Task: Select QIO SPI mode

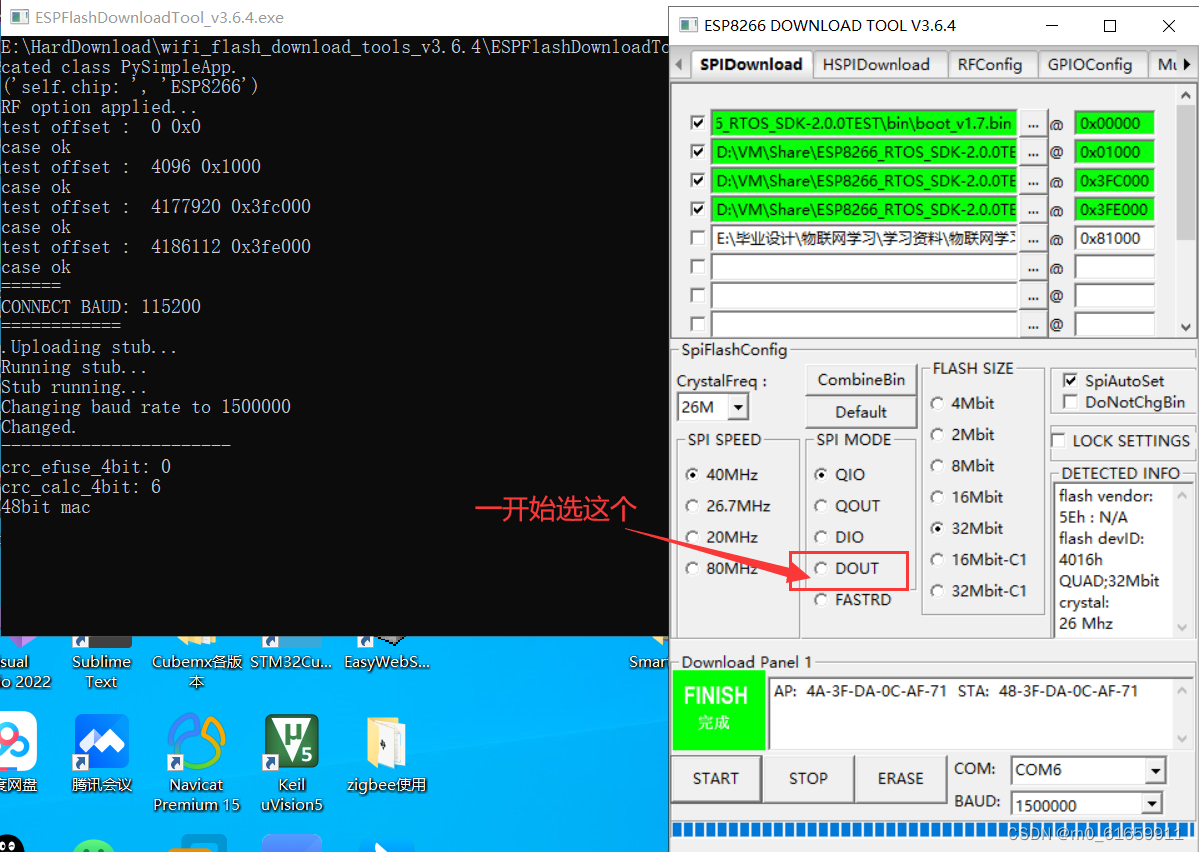Action: click(821, 474)
